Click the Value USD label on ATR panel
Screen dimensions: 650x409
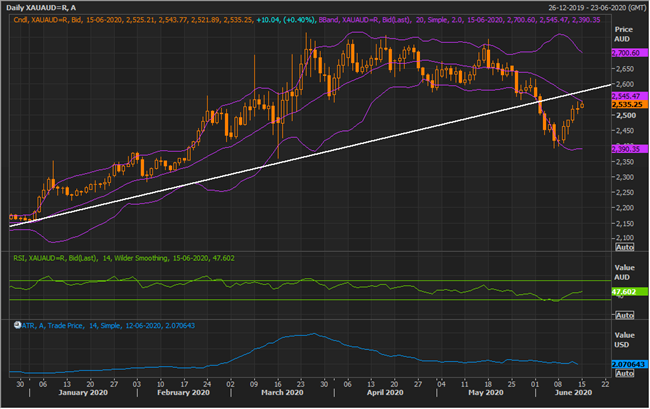[623, 340]
